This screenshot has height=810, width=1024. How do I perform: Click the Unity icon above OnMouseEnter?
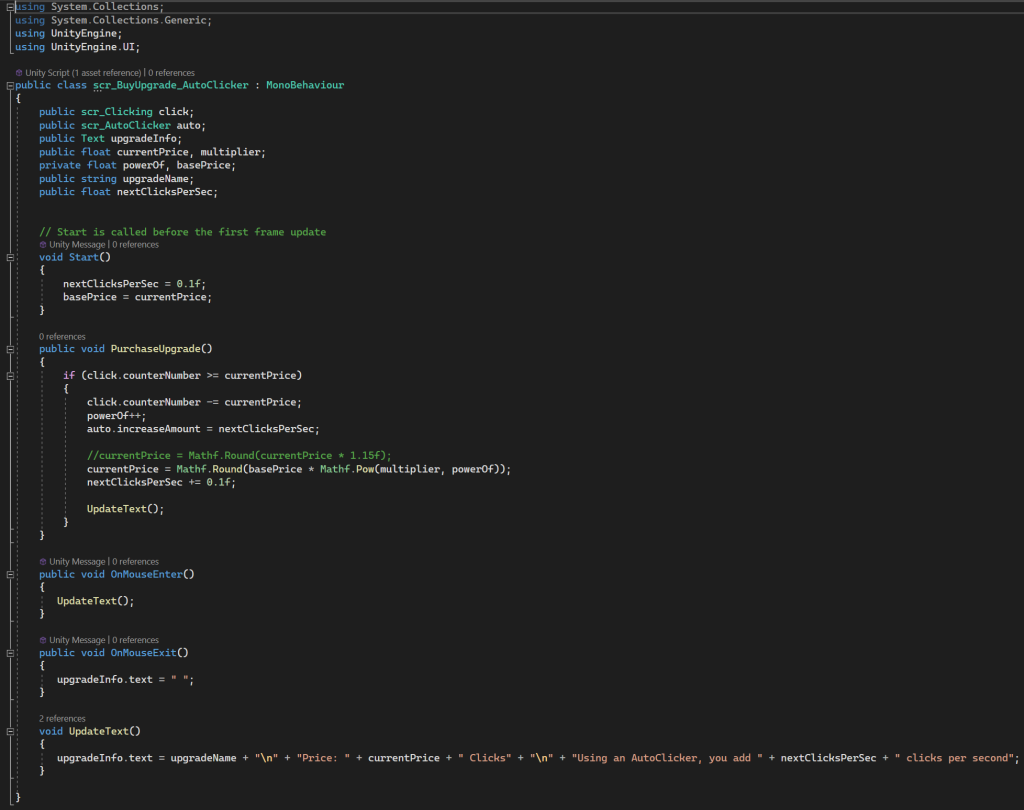(x=43, y=562)
